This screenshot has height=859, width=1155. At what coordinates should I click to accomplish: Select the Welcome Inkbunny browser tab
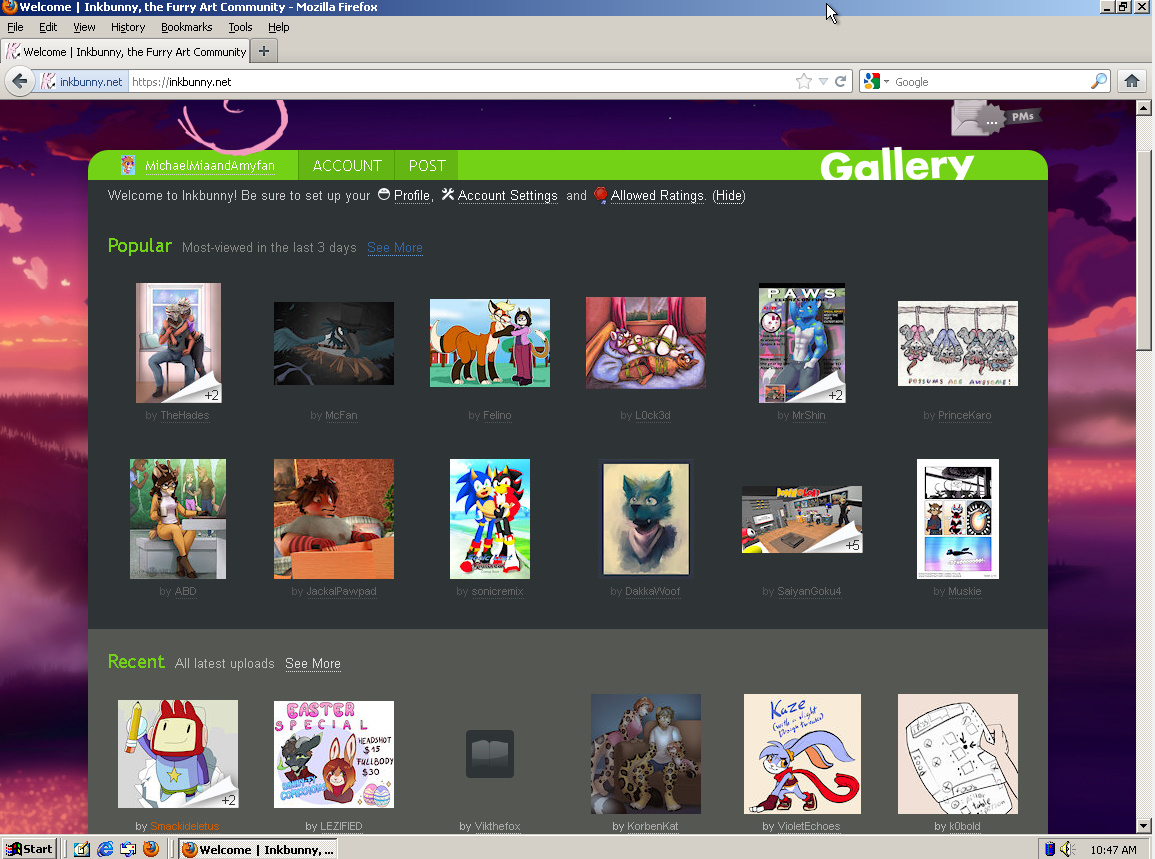[127, 52]
